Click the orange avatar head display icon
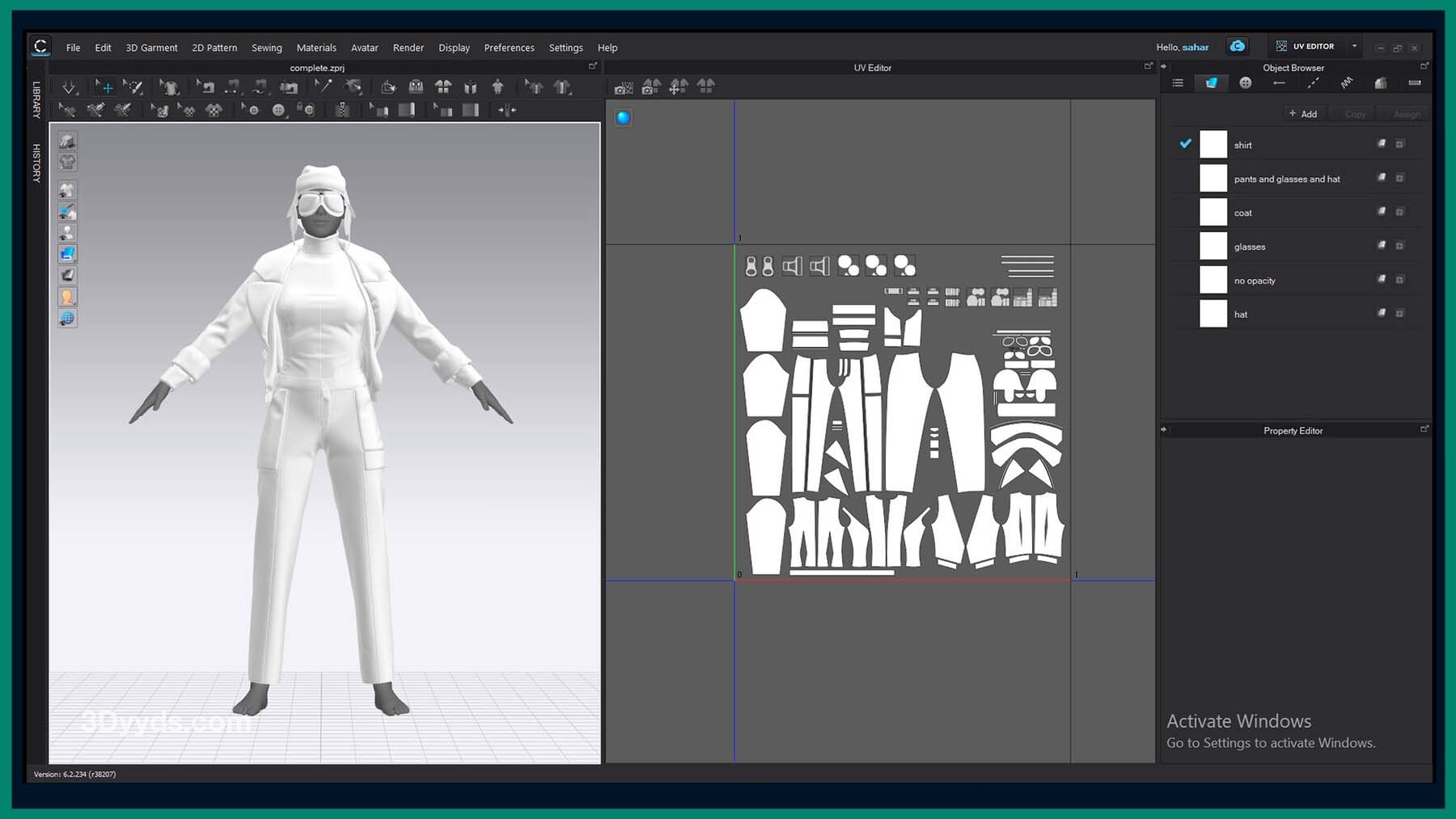The width and height of the screenshot is (1456, 819). (x=67, y=297)
